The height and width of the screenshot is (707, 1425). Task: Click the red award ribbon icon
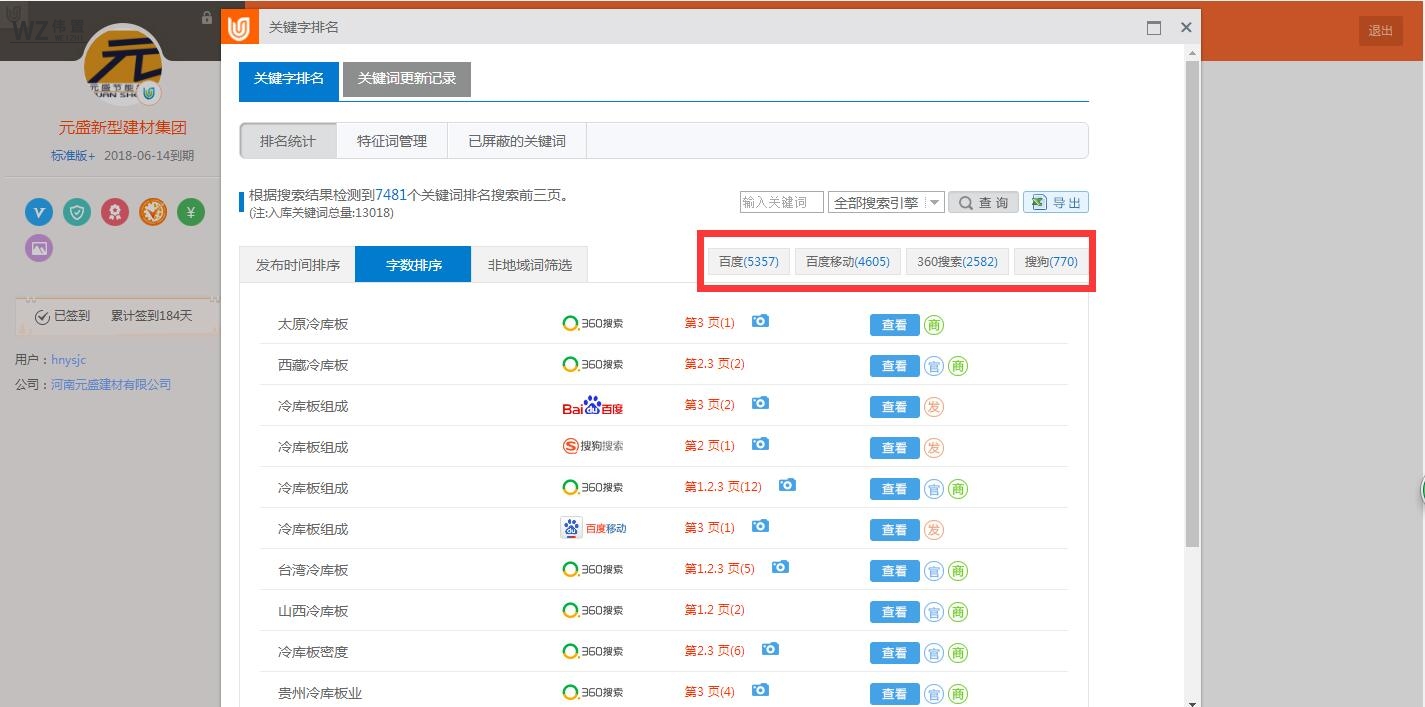pyautogui.click(x=115, y=212)
